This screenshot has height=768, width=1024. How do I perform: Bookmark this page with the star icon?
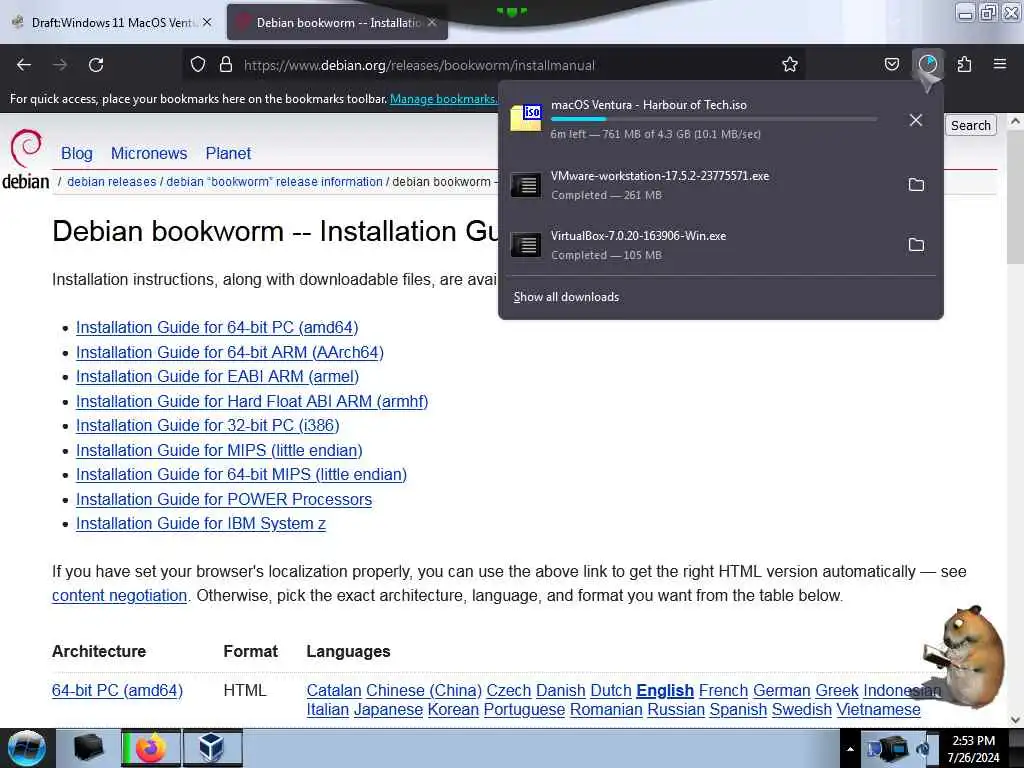tap(790, 65)
